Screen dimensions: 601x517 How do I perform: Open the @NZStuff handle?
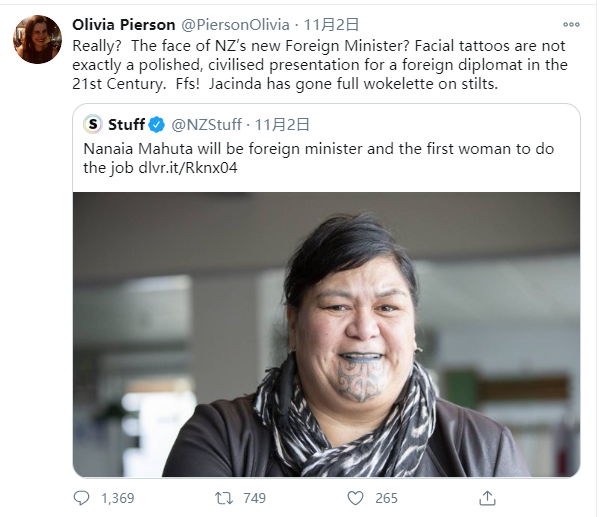(x=207, y=125)
